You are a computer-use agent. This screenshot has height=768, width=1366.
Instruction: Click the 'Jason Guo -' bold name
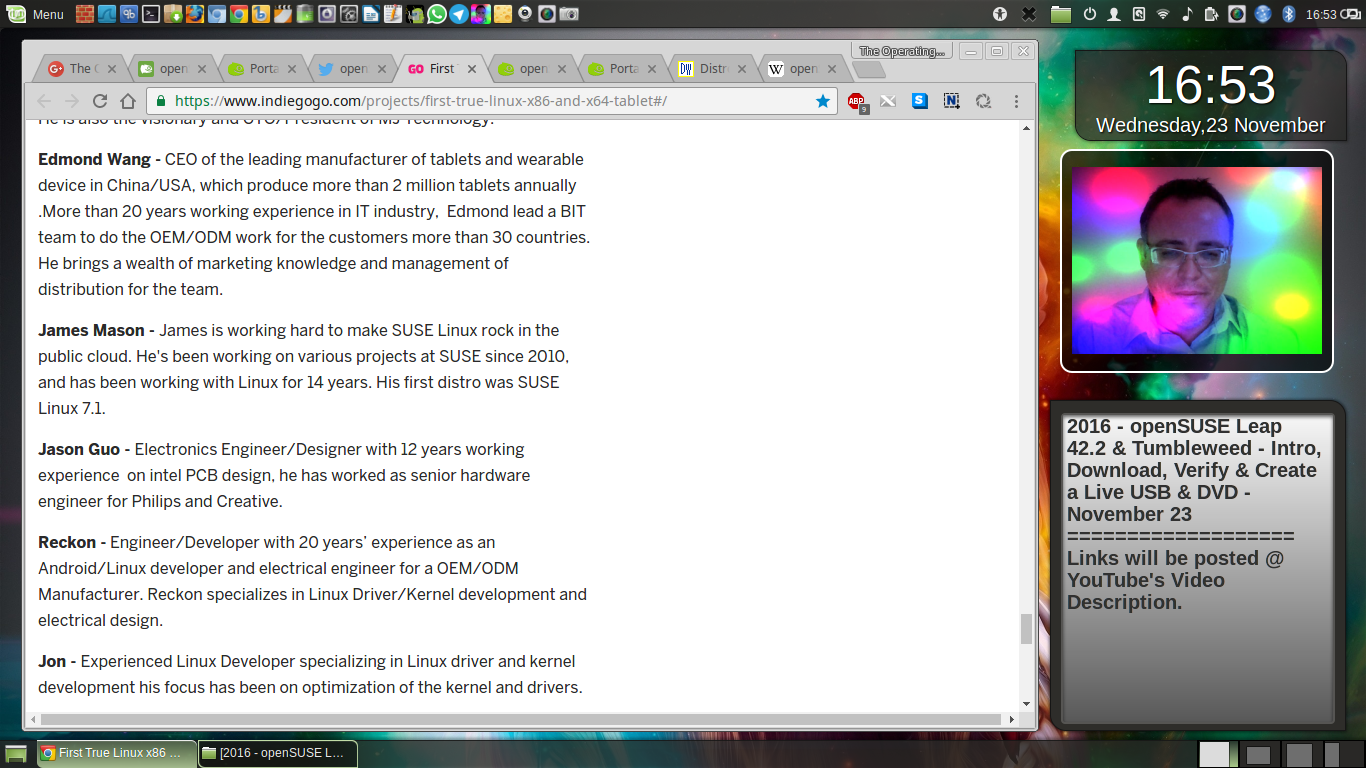84,449
